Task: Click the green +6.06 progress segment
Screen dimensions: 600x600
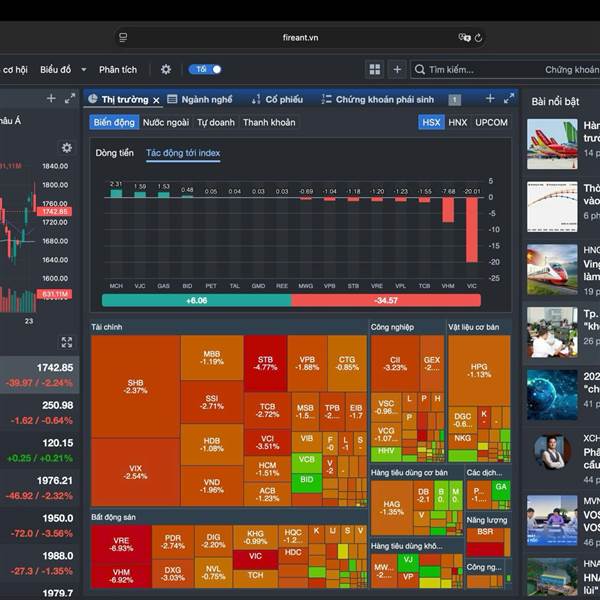Action: point(197,300)
